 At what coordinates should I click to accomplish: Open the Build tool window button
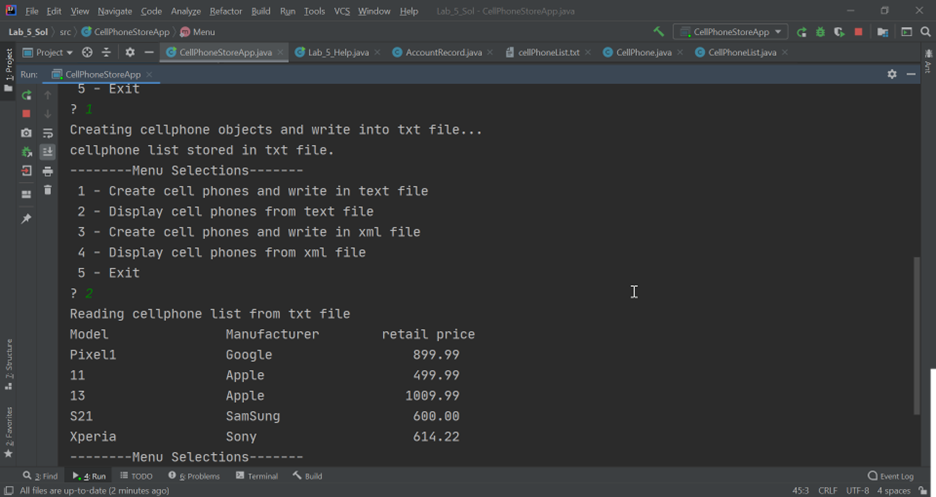click(x=307, y=476)
